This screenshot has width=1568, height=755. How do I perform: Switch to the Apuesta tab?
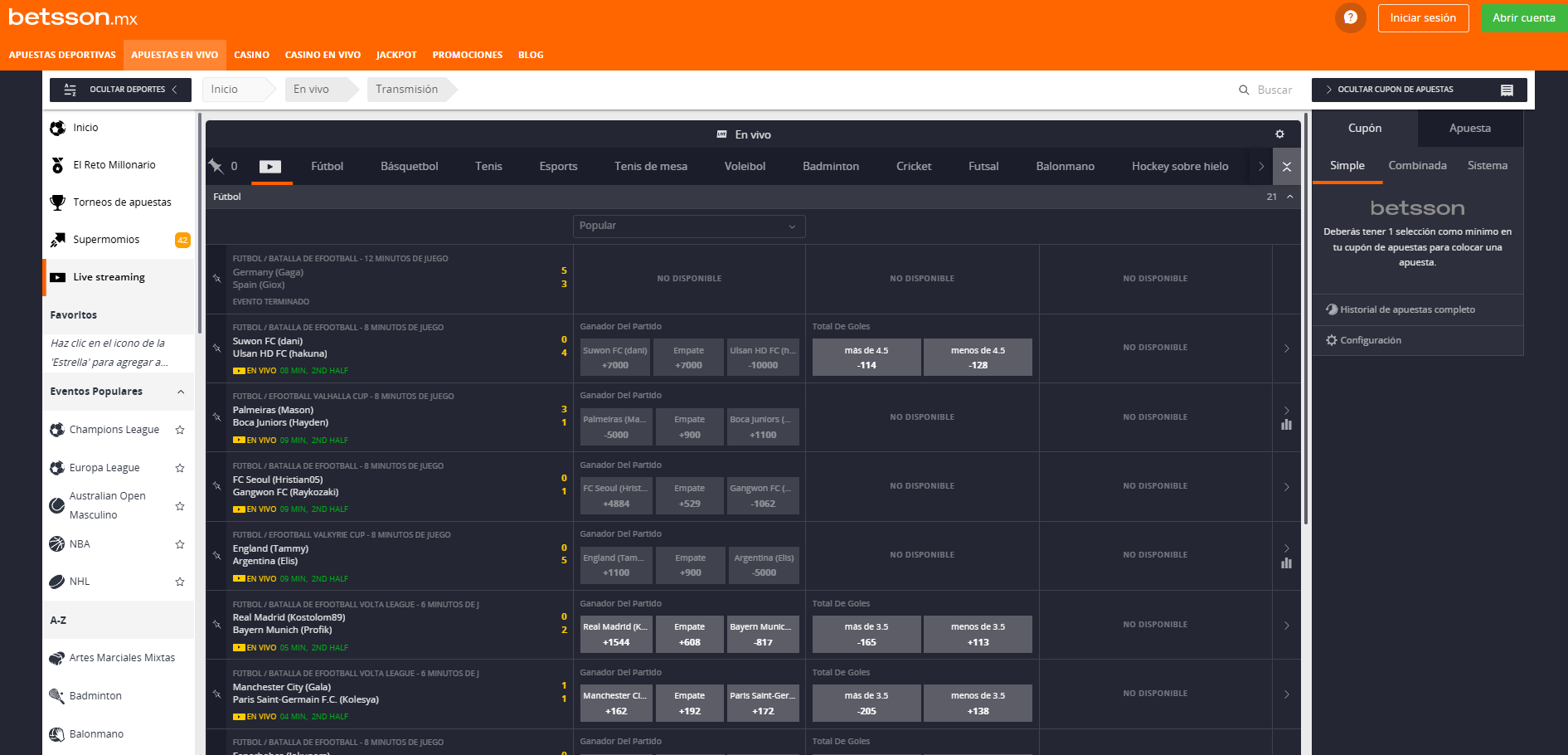click(1470, 129)
